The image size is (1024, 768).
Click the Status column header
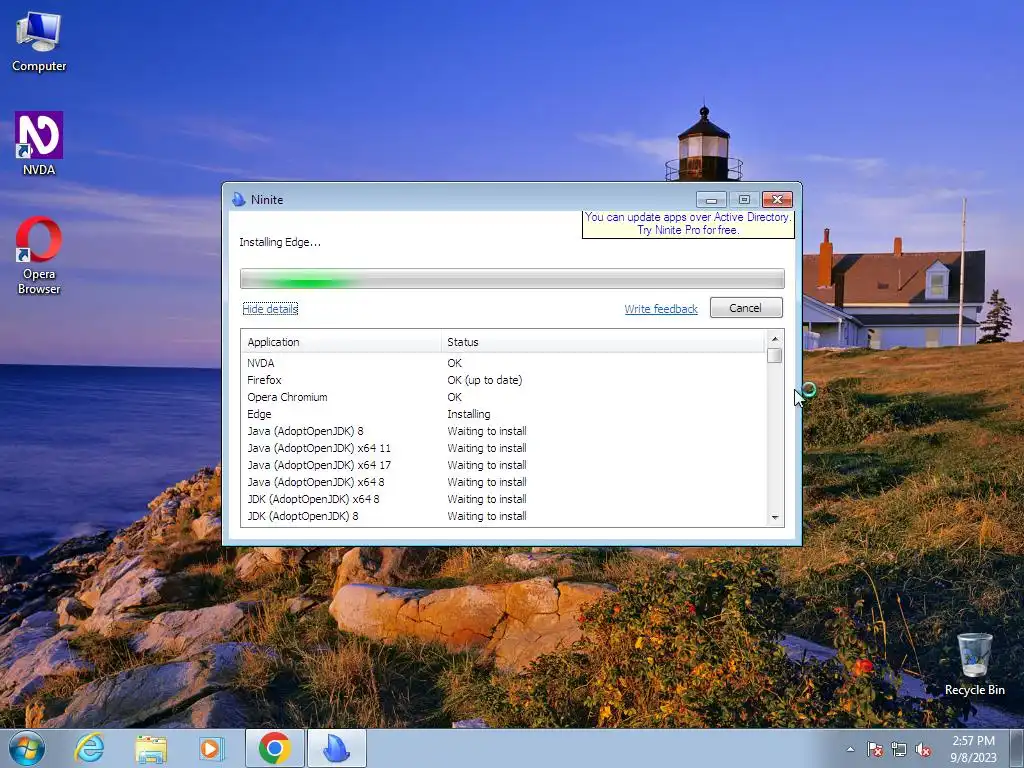[603, 342]
